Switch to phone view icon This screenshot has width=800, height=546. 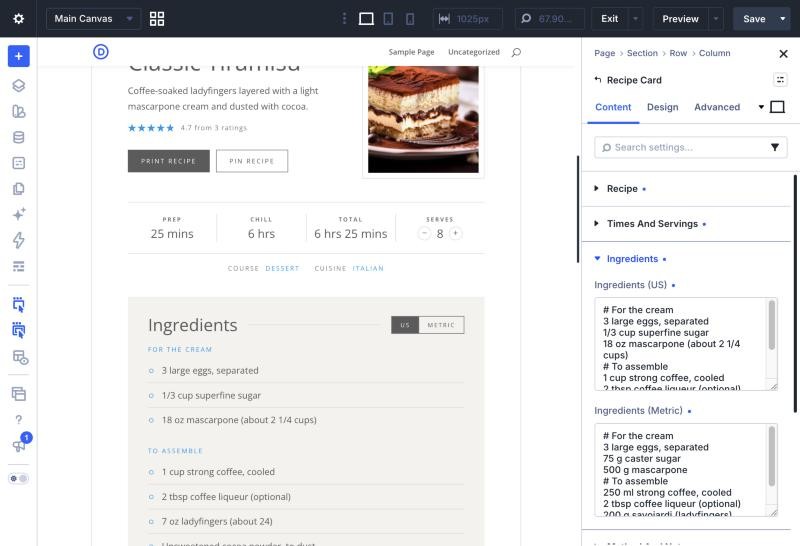coord(410,19)
